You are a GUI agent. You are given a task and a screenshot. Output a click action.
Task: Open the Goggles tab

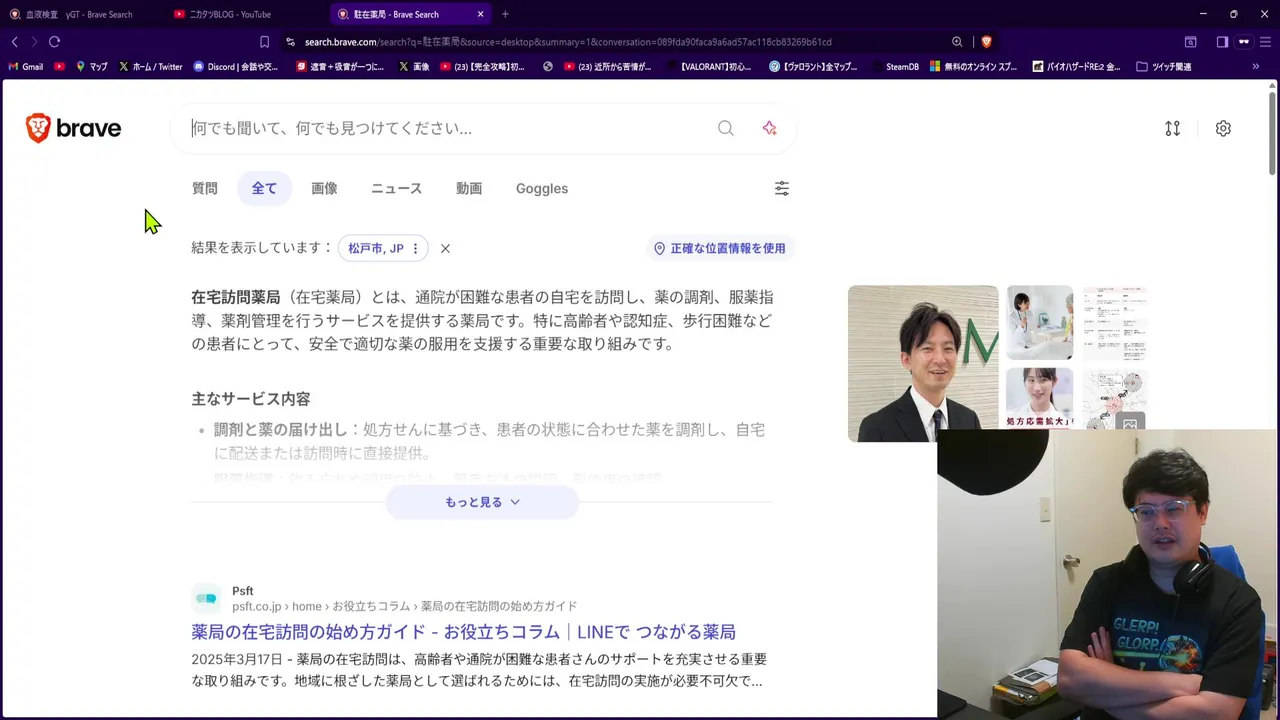tap(542, 188)
